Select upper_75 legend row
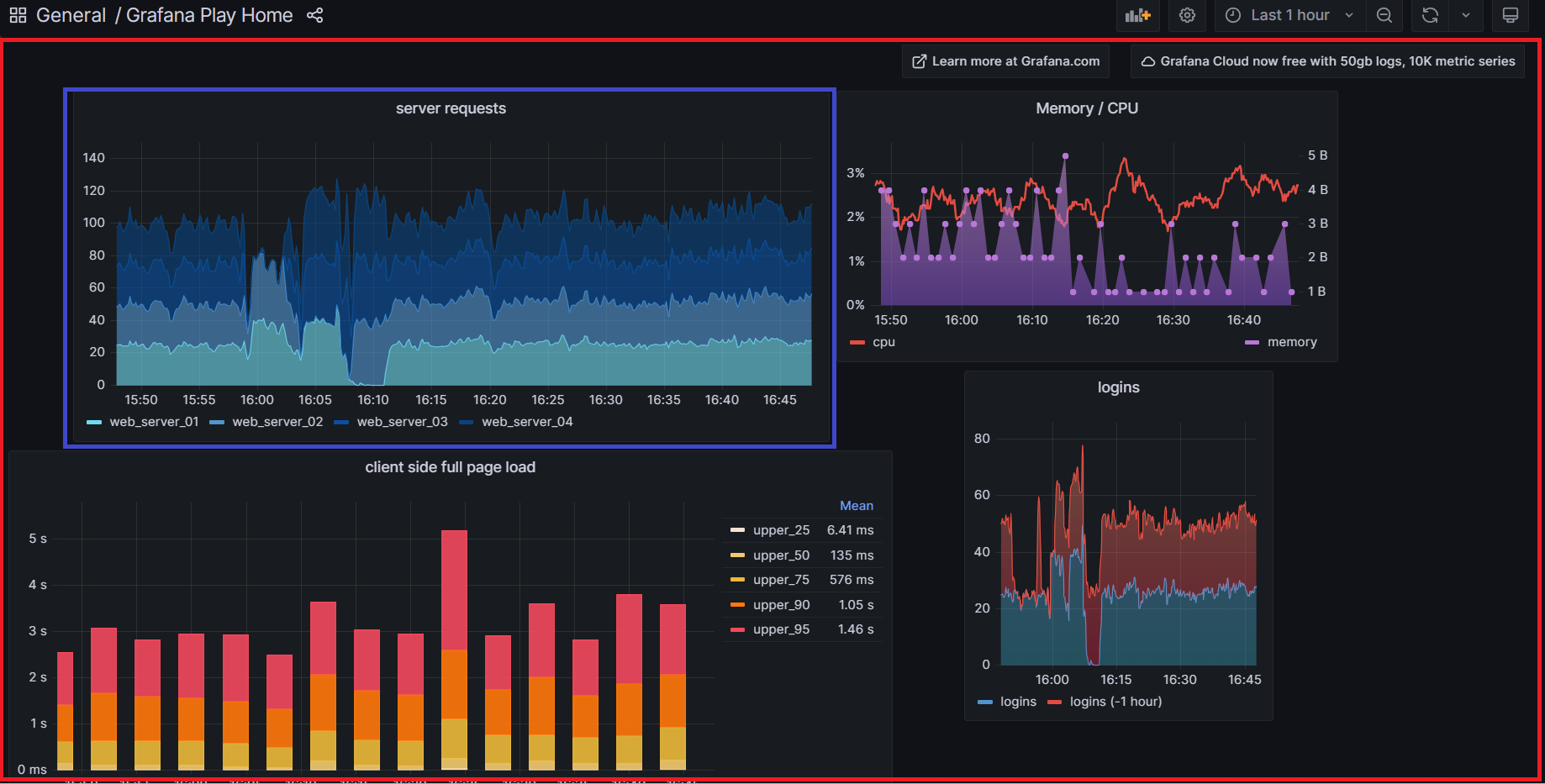This screenshot has height=784, width=1545. pos(803,580)
